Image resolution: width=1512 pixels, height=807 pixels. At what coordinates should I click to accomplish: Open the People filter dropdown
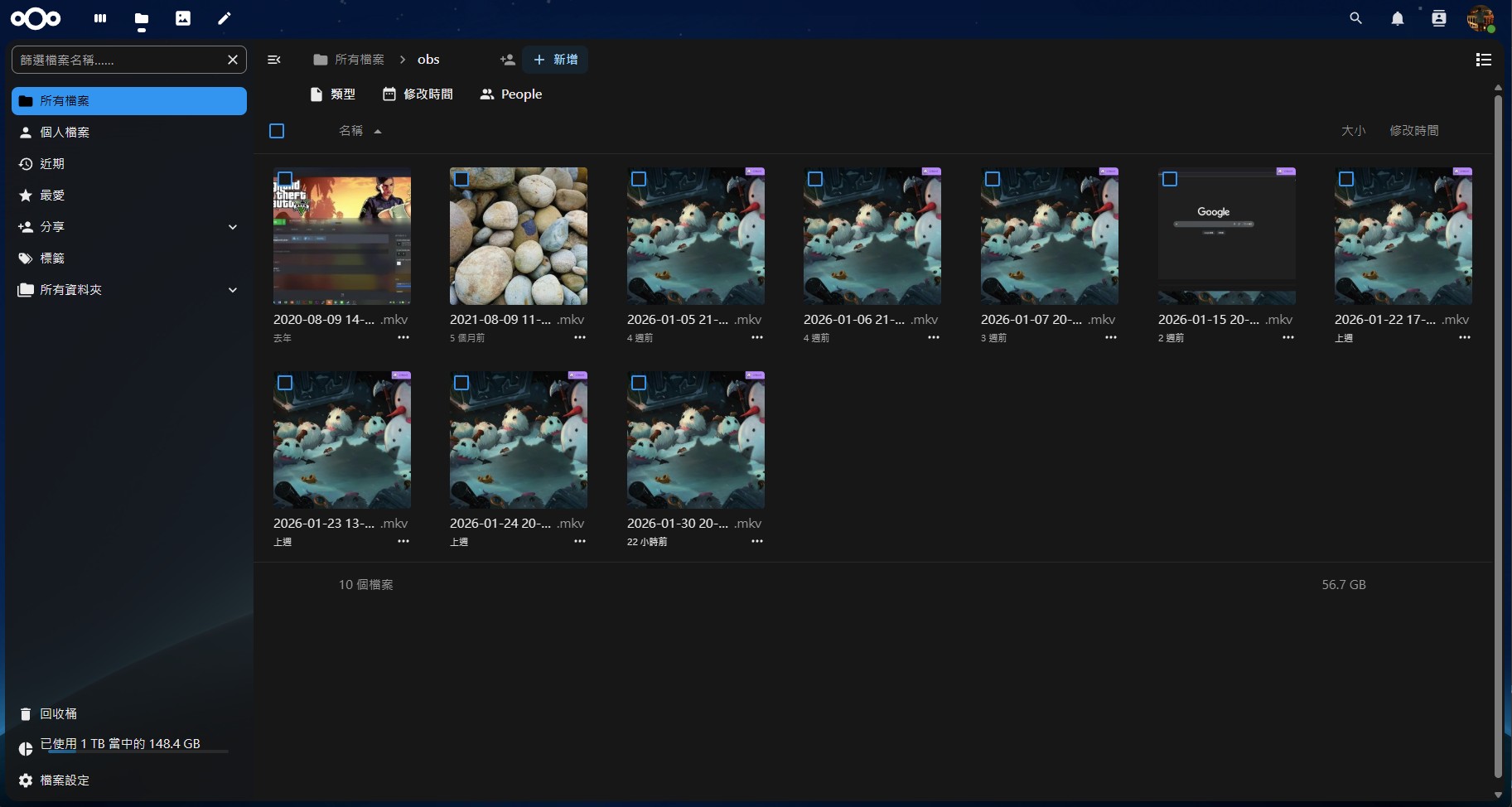511,94
